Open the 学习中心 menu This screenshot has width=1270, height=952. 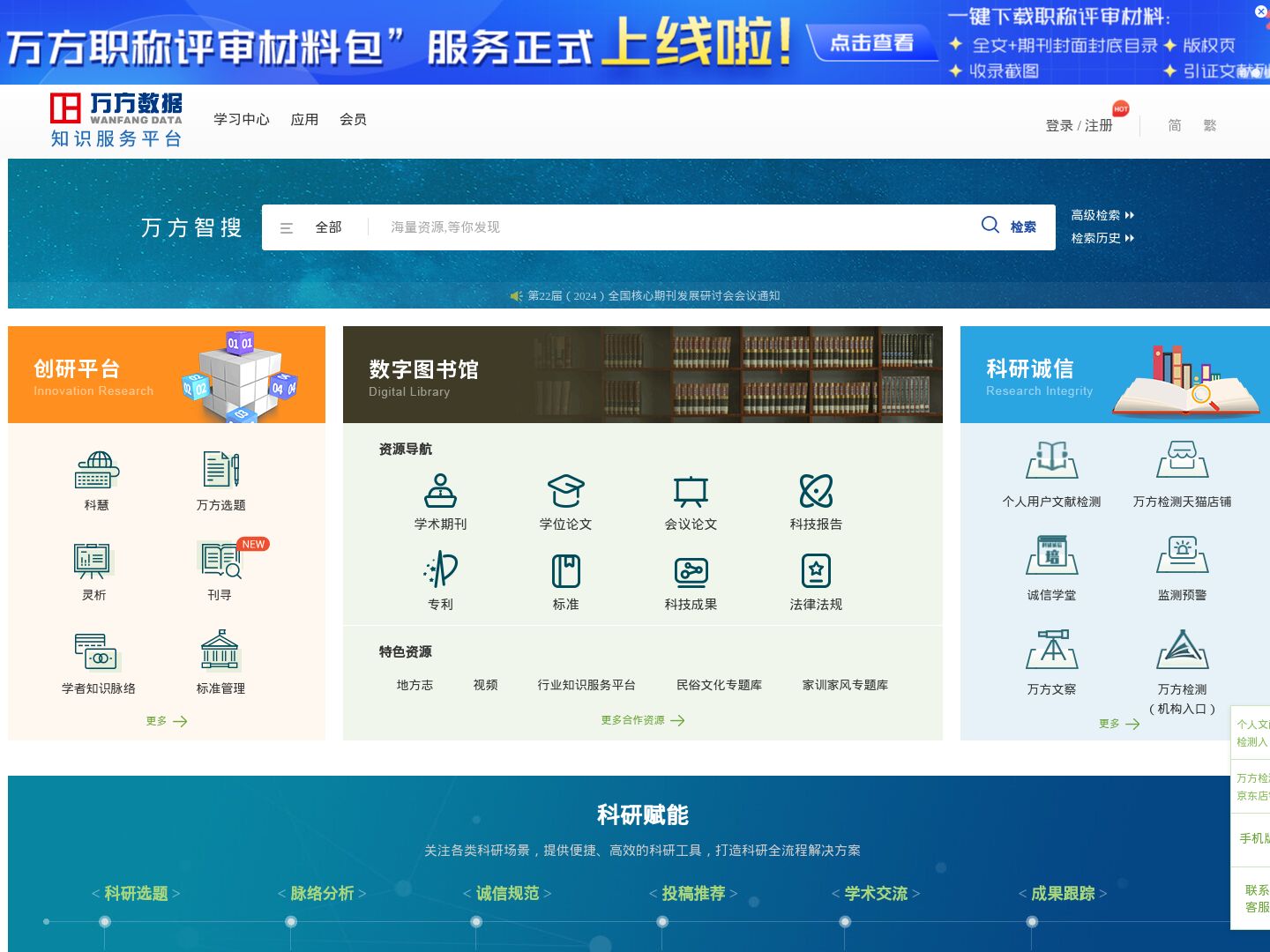click(x=242, y=119)
